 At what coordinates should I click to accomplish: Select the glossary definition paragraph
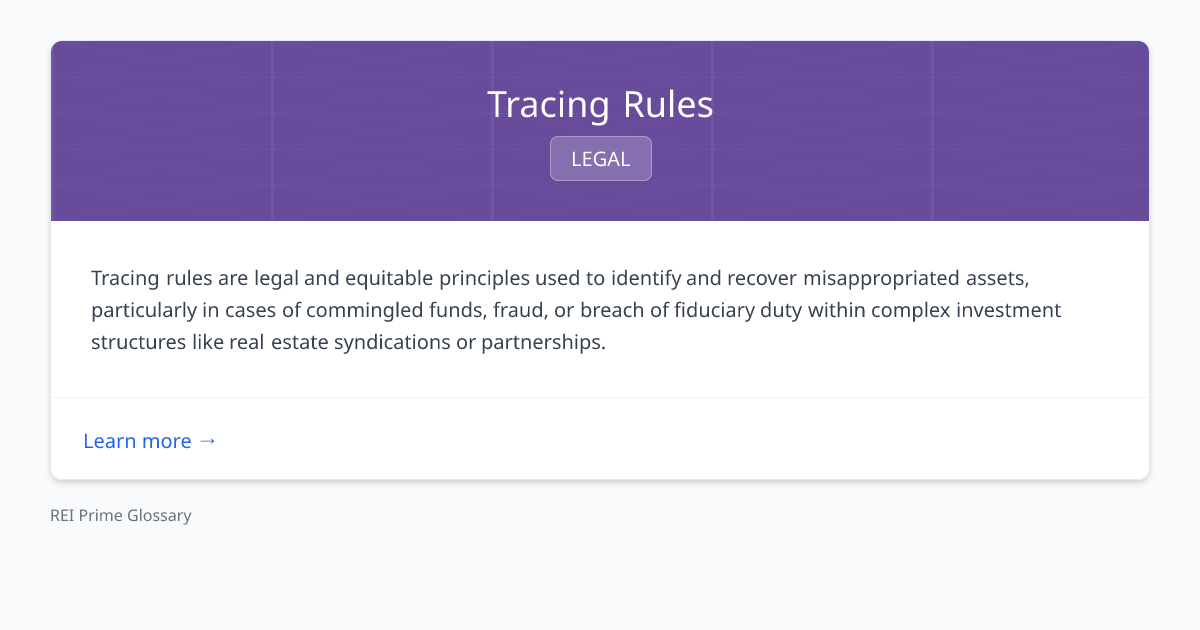click(x=575, y=309)
